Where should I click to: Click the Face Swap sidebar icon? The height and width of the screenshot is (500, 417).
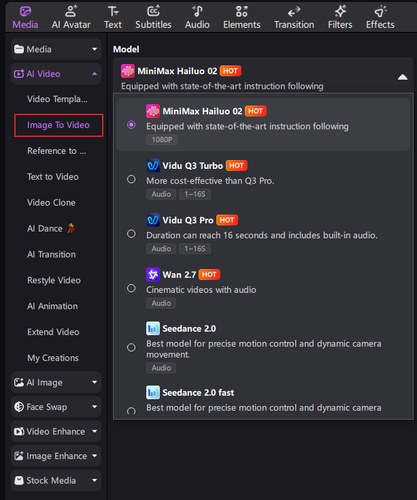click(19, 407)
